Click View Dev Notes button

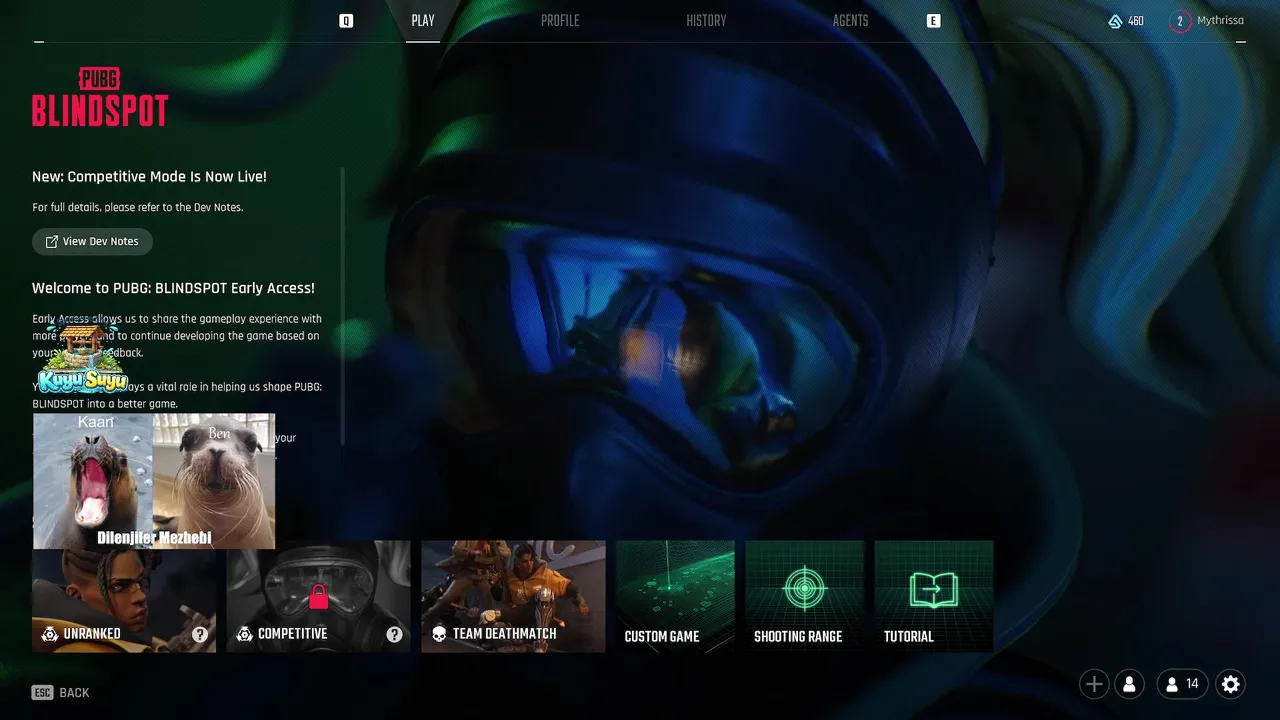coord(92,241)
